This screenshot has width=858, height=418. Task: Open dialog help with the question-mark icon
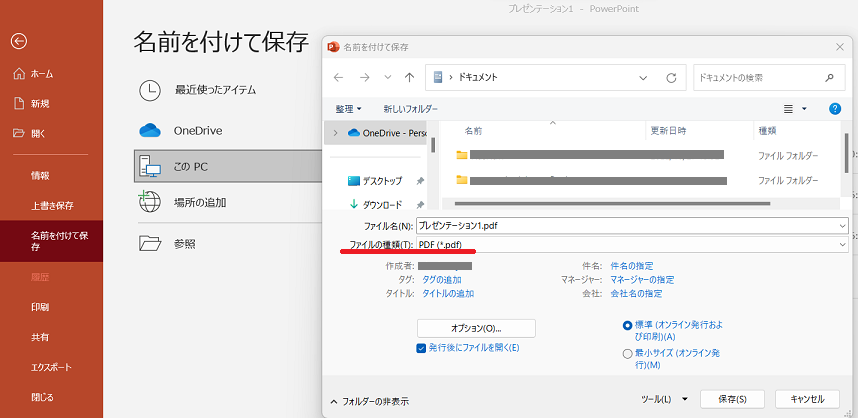point(835,109)
